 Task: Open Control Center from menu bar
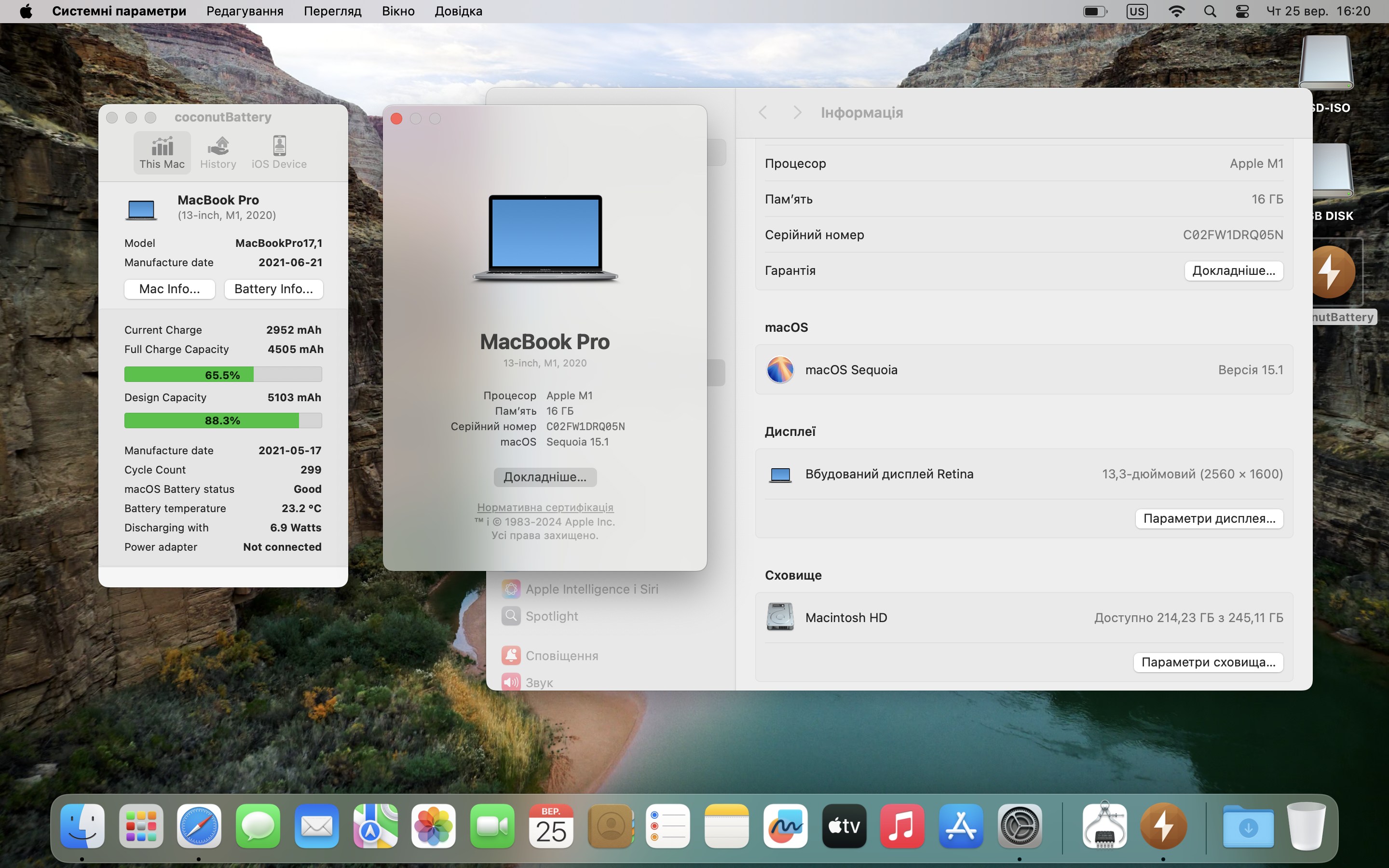click(x=1242, y=11)
